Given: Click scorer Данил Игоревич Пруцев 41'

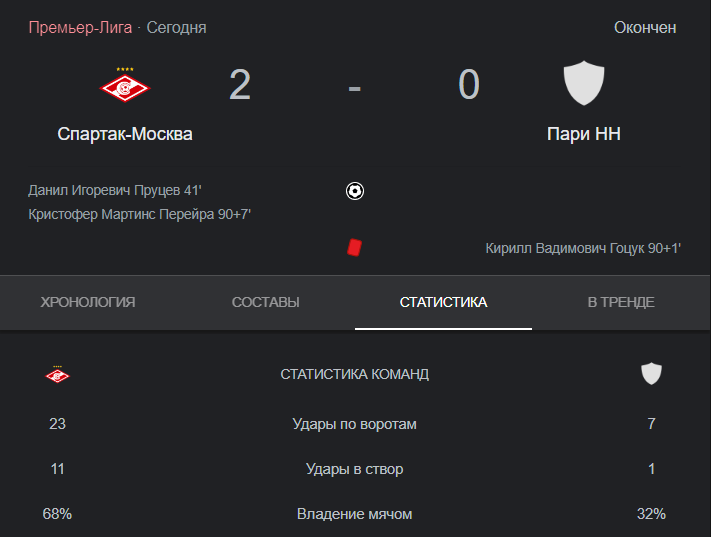Looking at the screenshot, I should [115, 190].
